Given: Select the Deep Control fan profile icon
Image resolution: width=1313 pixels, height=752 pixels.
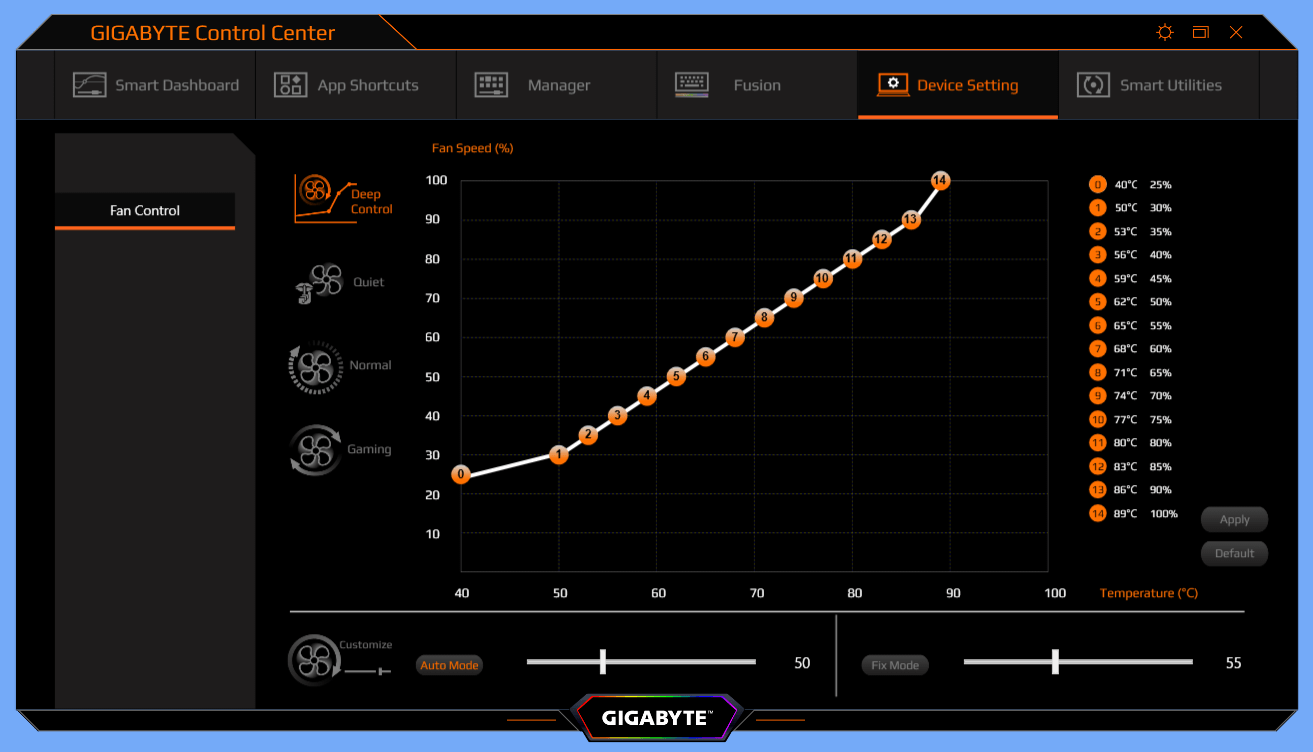Looking at the screenshot, I should pyautogui.click(x=326, y=198).
